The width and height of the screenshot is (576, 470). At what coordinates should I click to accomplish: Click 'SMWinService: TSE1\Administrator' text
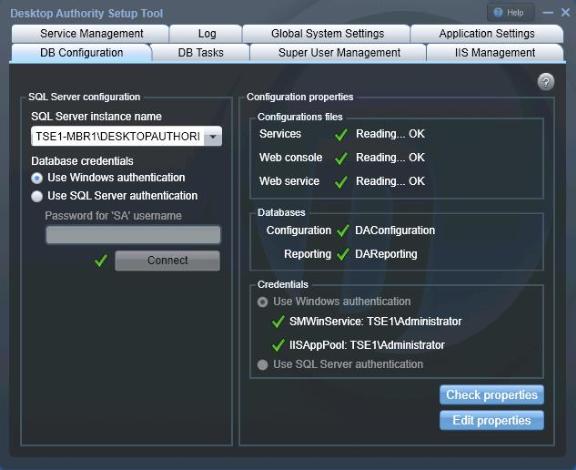pyautogui.click(x=375, y=321)
